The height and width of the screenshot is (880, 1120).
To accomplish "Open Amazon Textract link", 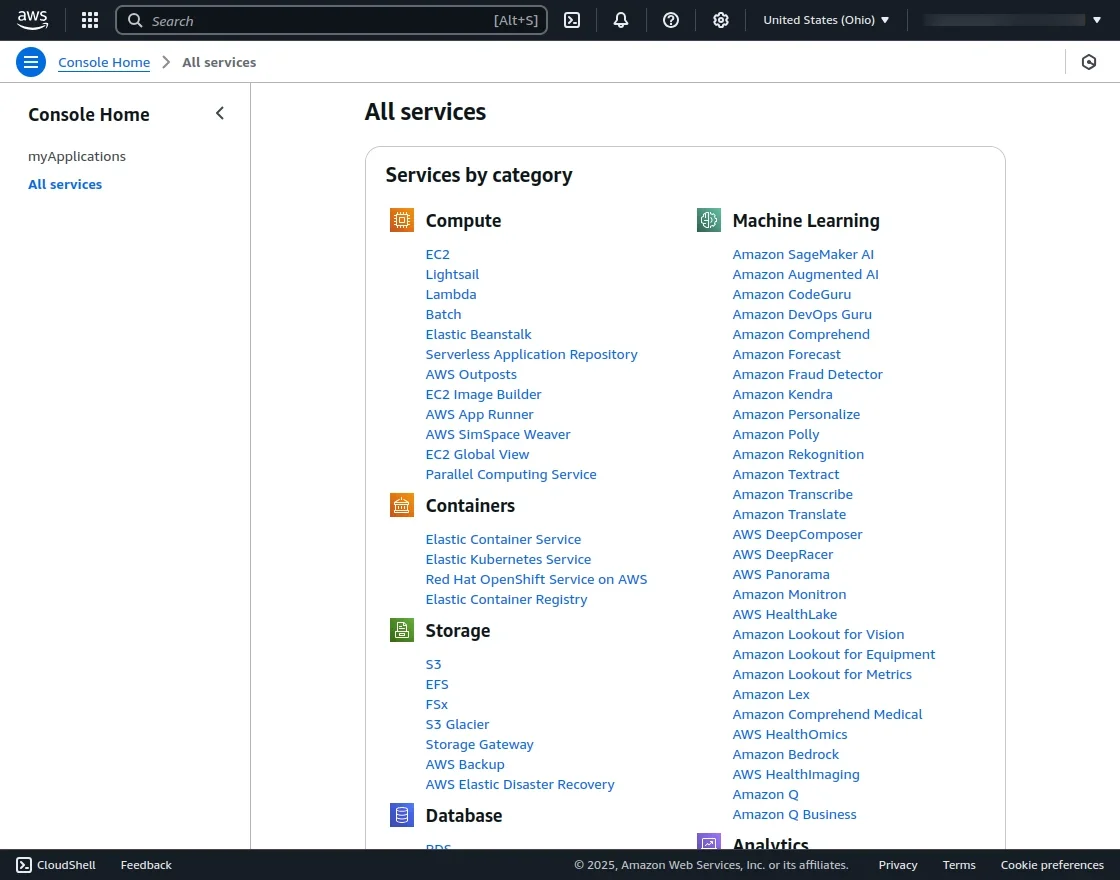I will click(786, 474).
